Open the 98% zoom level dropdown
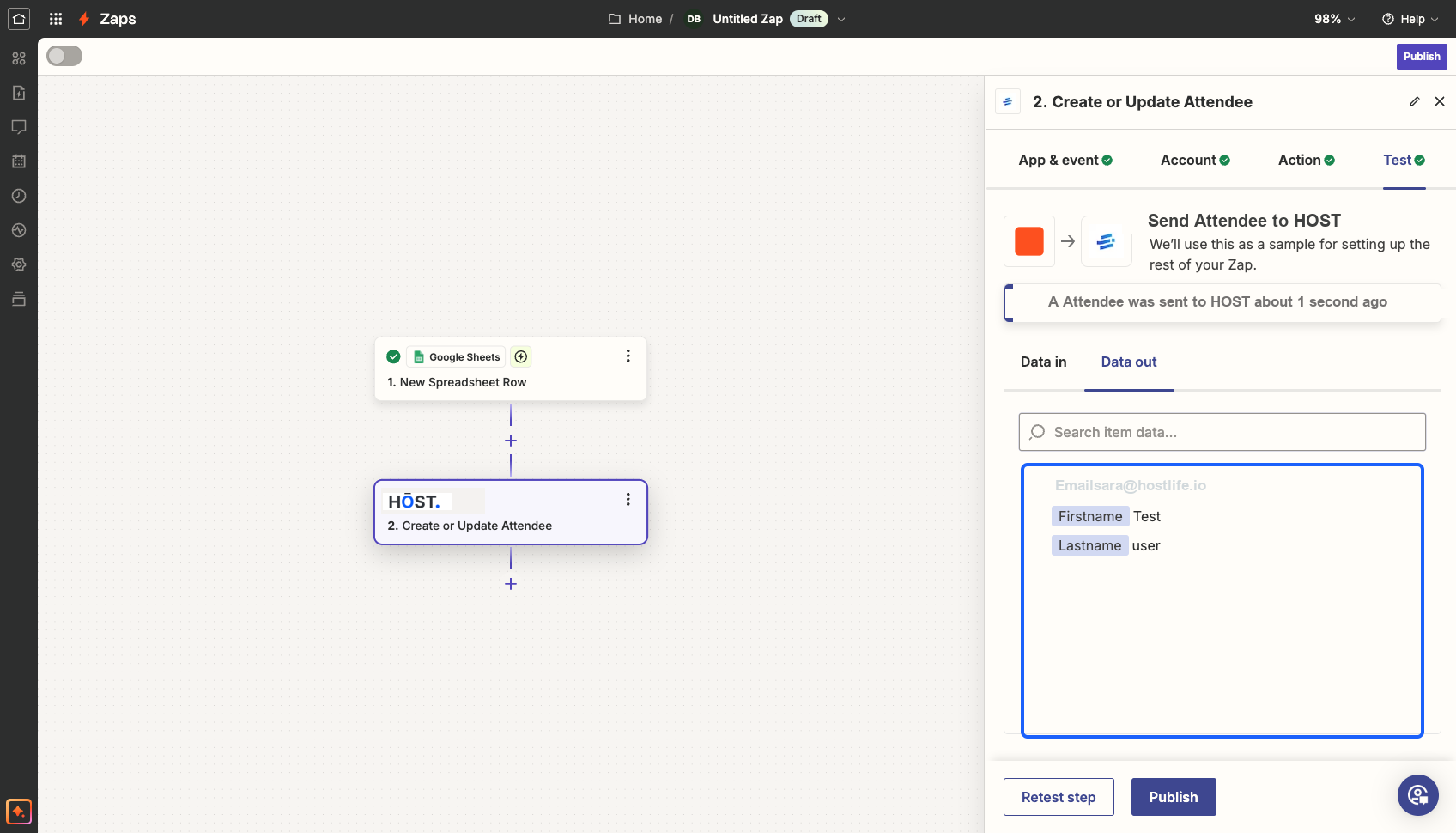 coord(1335,19)
